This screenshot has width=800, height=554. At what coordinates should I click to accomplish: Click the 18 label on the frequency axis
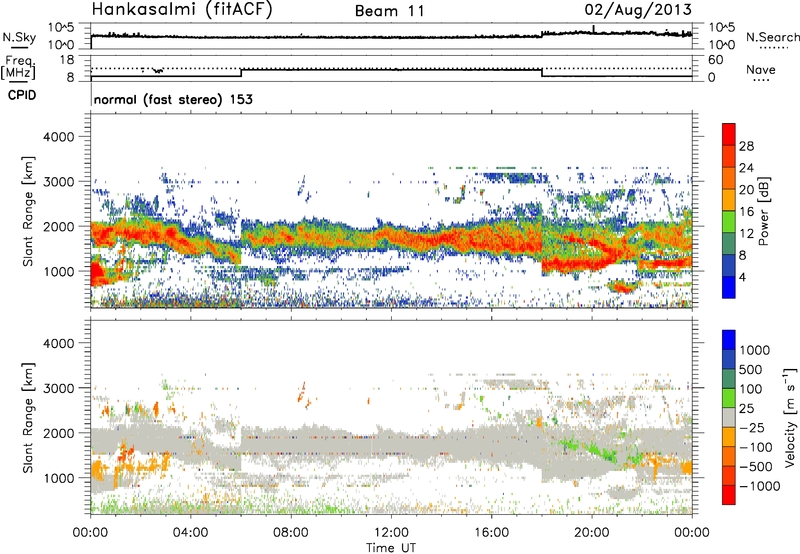coord(67,60)
